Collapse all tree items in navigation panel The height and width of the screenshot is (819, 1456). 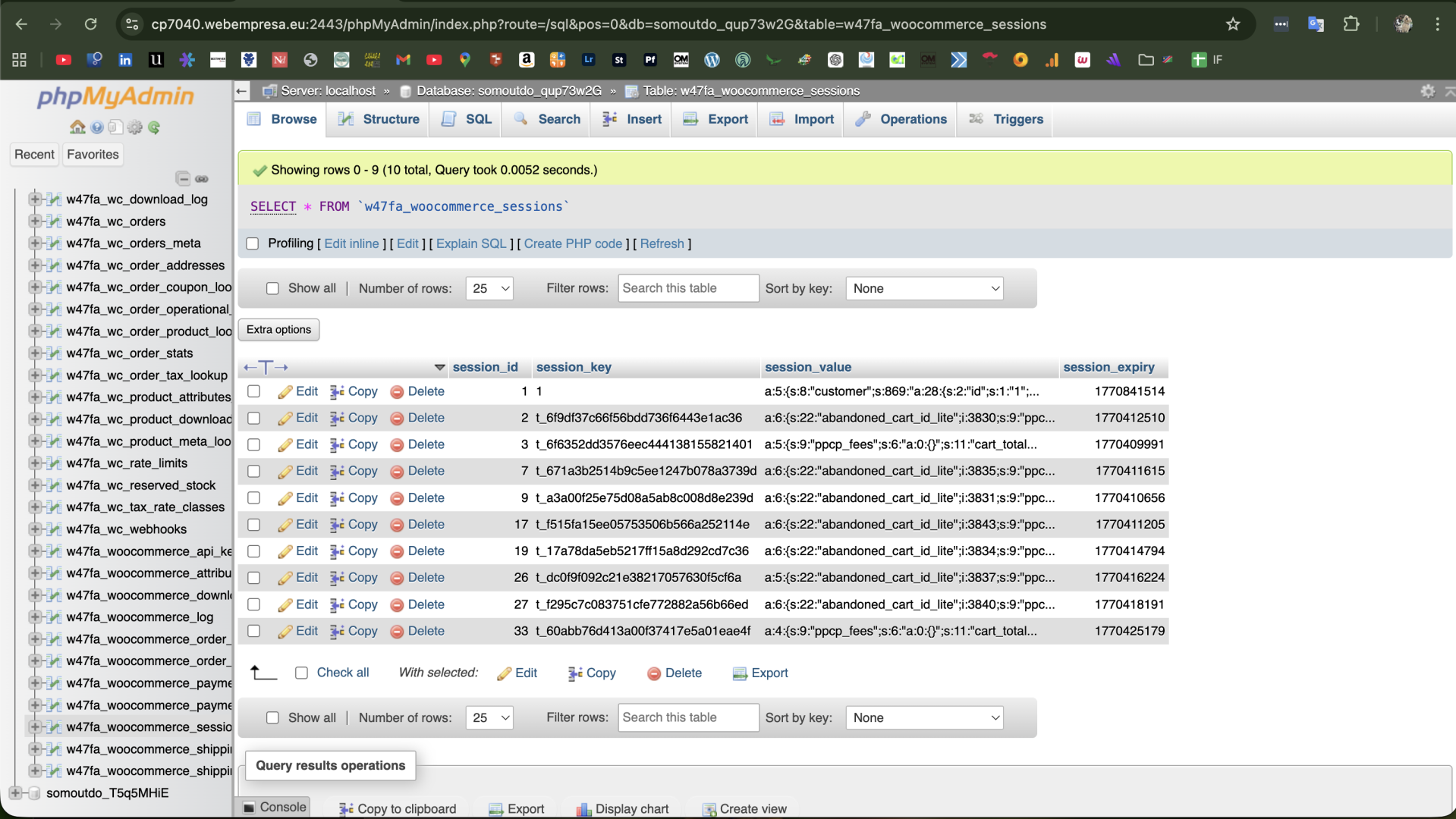click(183, 179)
